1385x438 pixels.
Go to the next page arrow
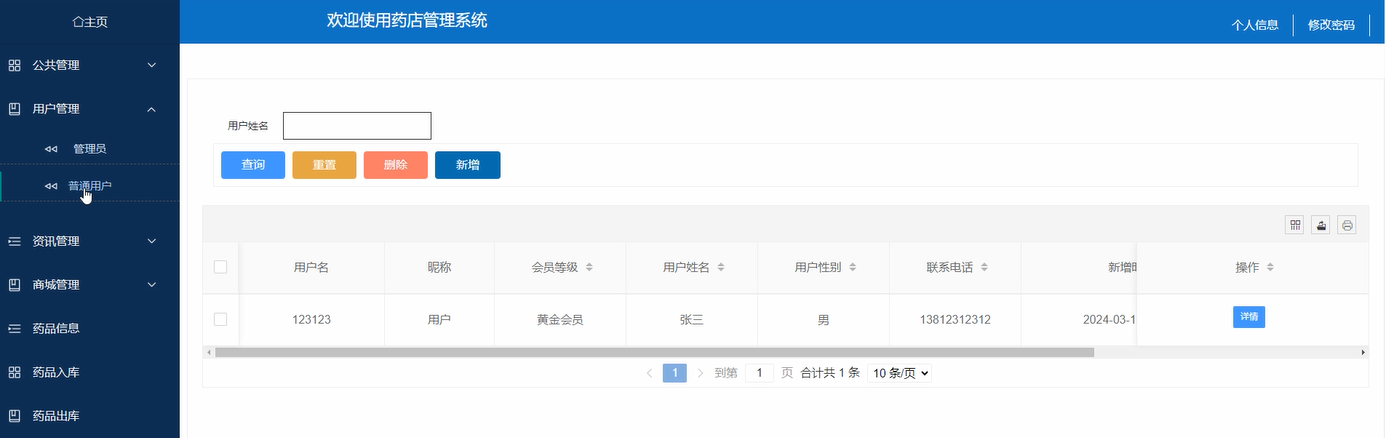[700, 373]
